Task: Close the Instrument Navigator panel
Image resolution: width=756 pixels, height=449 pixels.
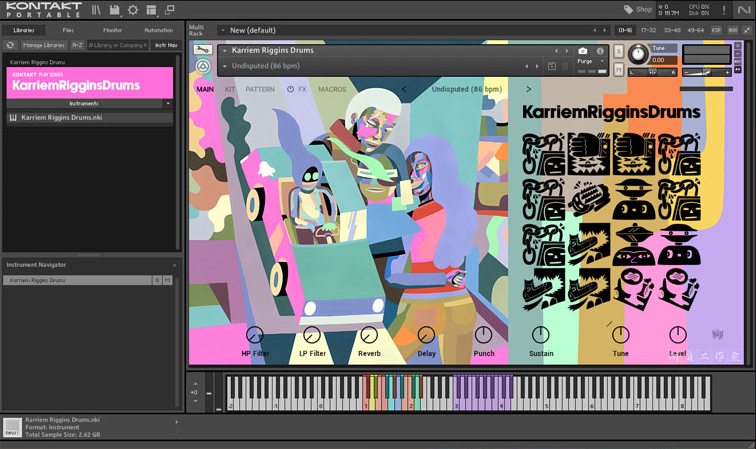Action: (175, 265)
